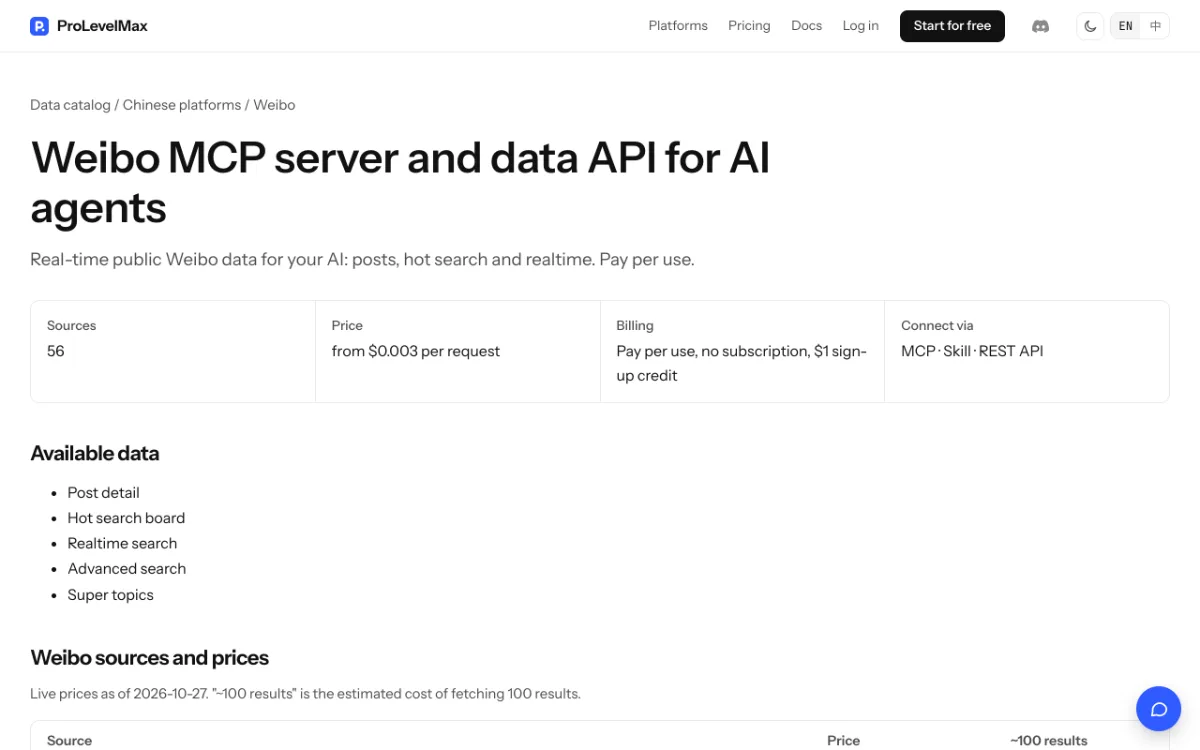Click the Connect via label
The image size is (1200, 750).
937,326
